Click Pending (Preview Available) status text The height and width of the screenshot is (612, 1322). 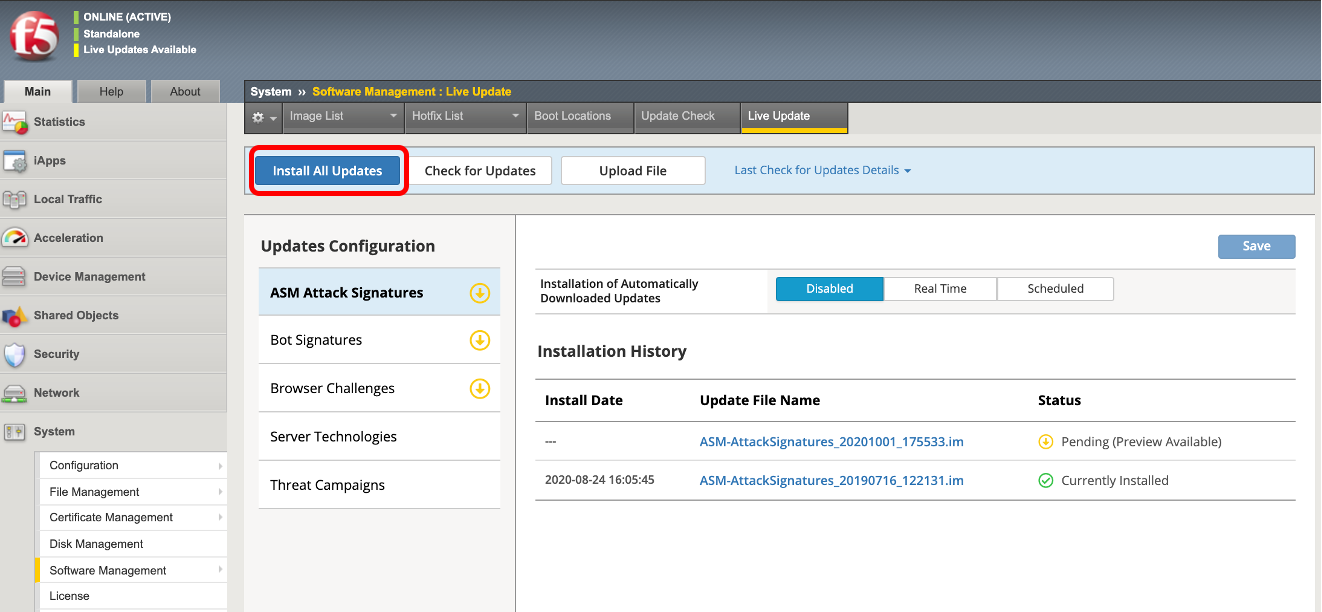[1141, 441]
